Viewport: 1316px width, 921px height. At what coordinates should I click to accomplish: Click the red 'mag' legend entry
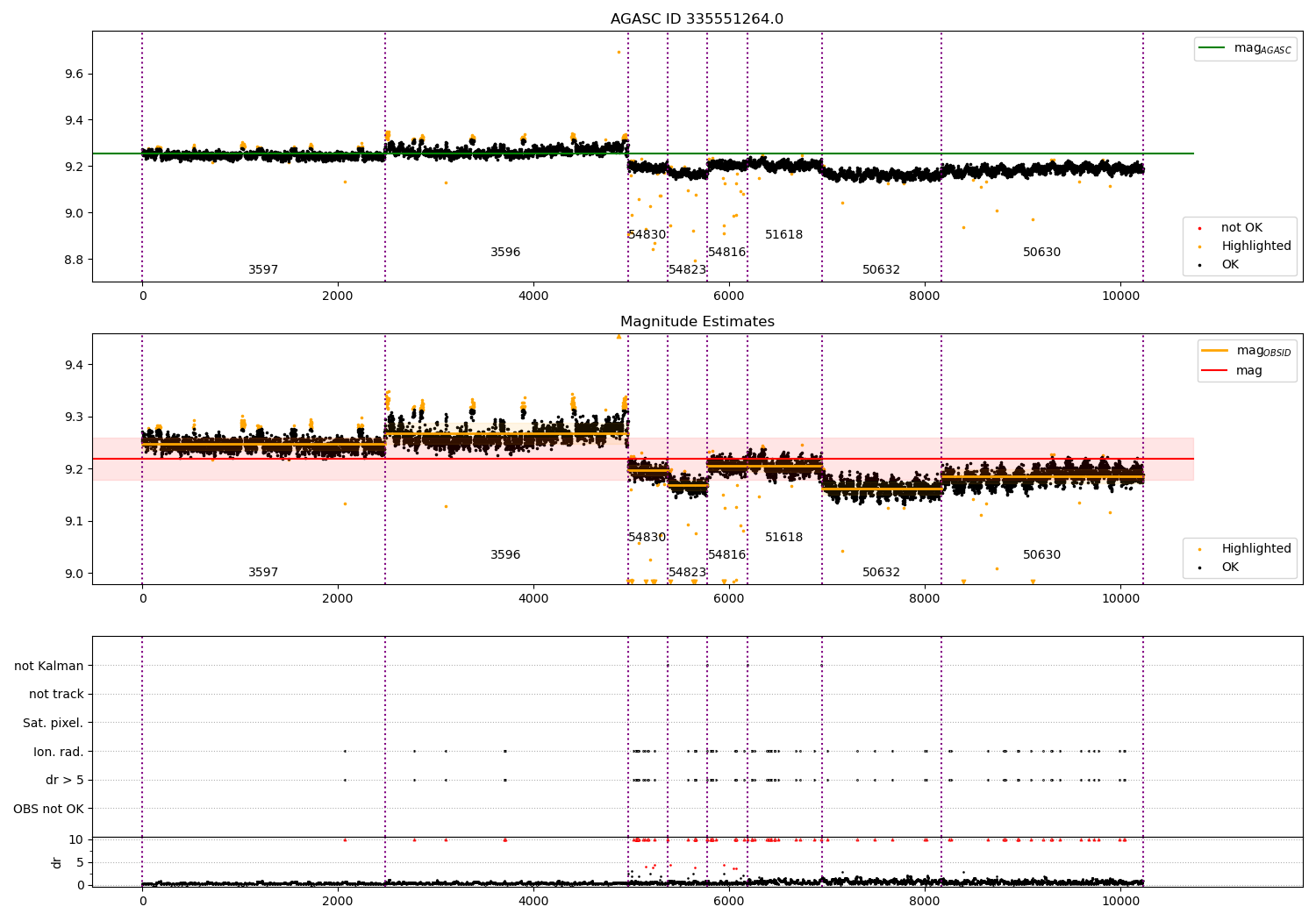pyautogui.click(x=1233, y=371)
